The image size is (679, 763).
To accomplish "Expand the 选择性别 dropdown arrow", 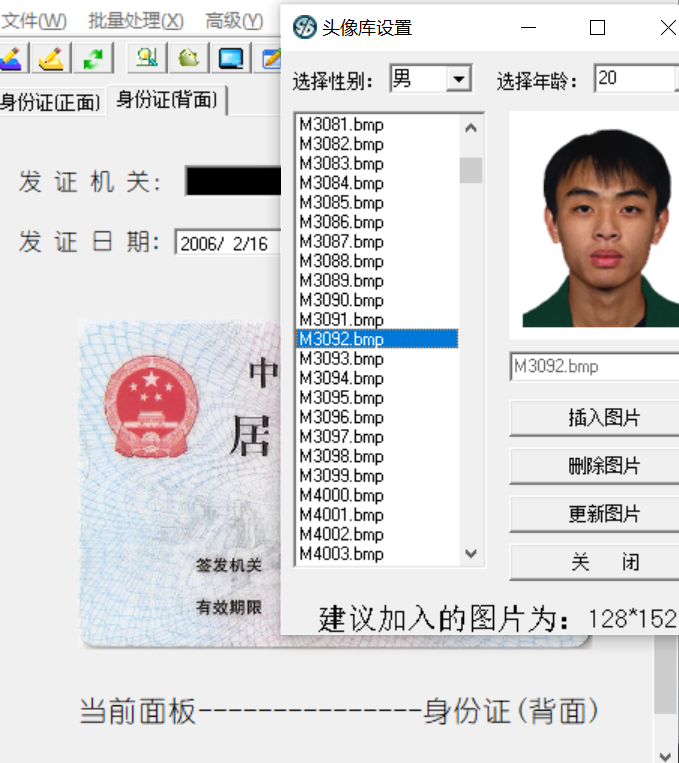I will 459,78.
